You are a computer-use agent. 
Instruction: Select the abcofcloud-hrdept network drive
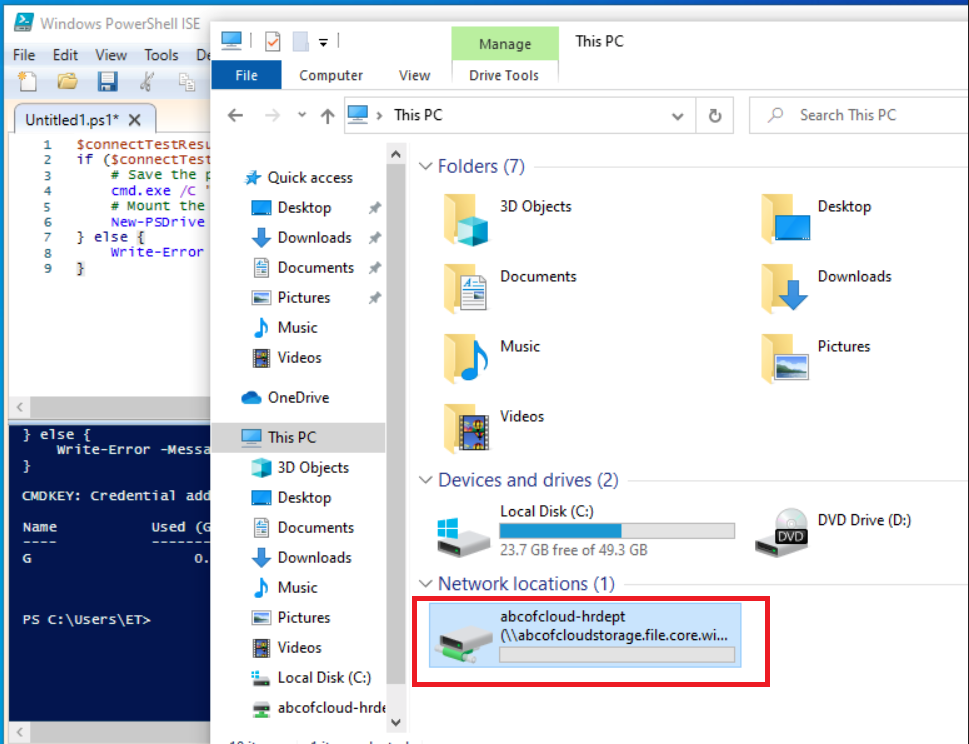point(585,634)
